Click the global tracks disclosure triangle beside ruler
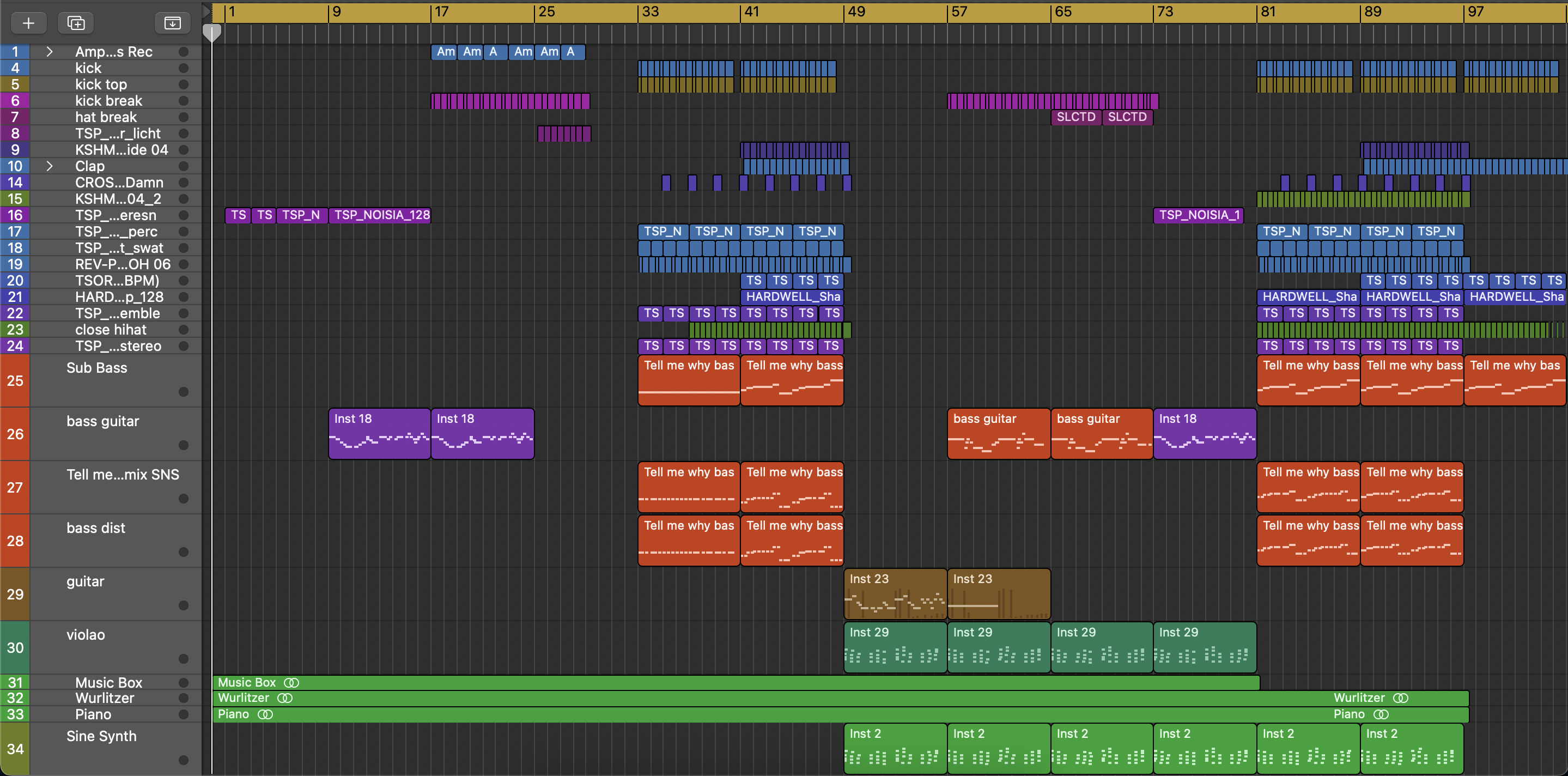The height and width of the screenshot is (776, 1568). pyautogui.click(x=206, y=11)
